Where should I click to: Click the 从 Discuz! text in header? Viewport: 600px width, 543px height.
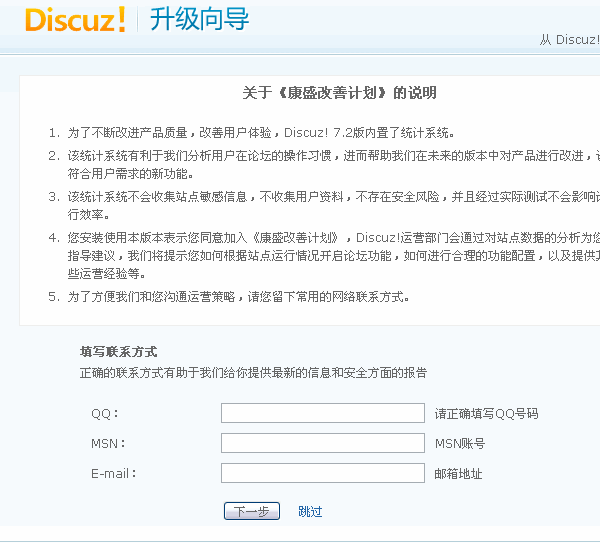pos(570,40)
